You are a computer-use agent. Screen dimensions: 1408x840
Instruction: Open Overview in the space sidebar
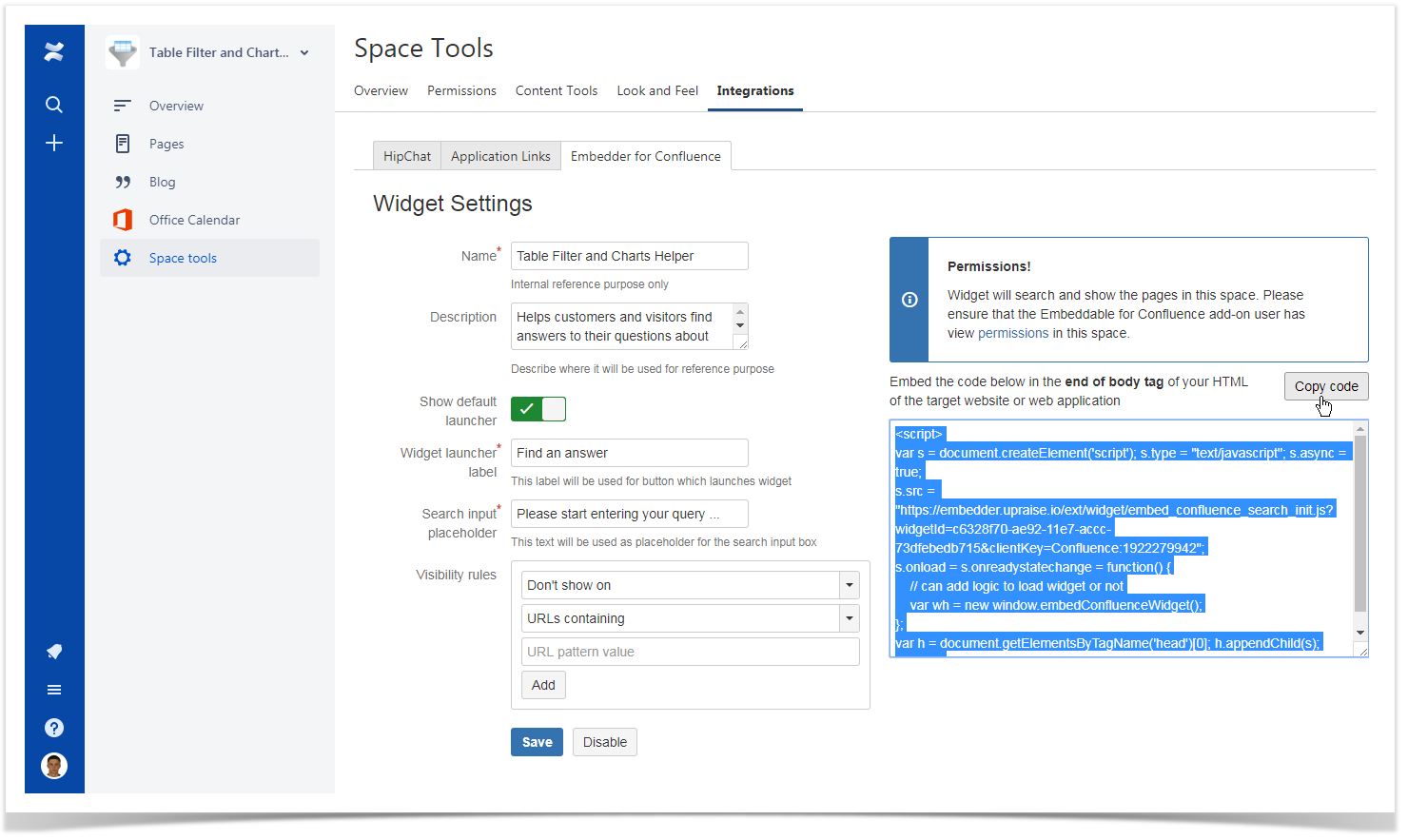(x=209, y=106)
